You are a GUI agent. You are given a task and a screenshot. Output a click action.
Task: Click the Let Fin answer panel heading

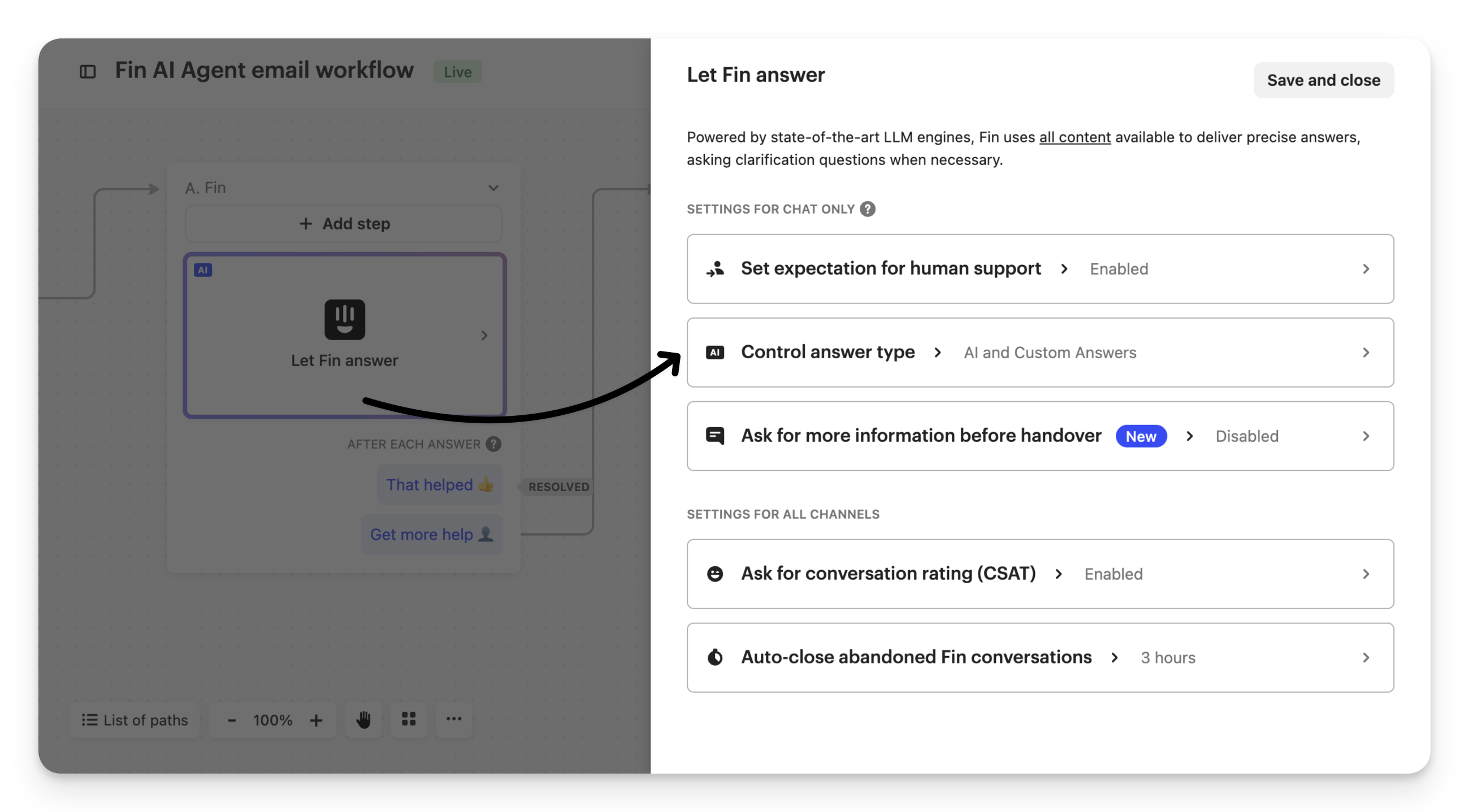click(756, 75)
